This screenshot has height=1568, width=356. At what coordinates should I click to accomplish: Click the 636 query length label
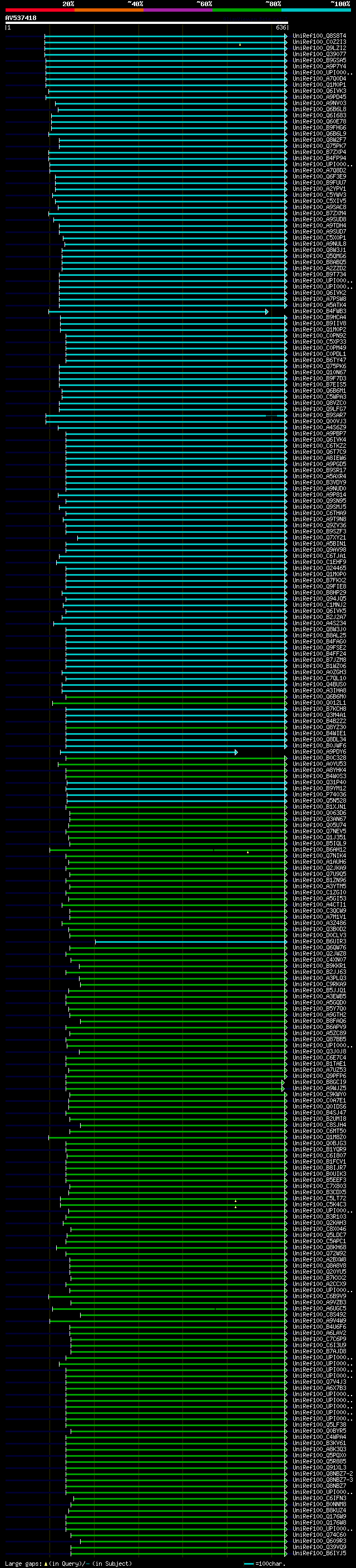click(280, 27)
